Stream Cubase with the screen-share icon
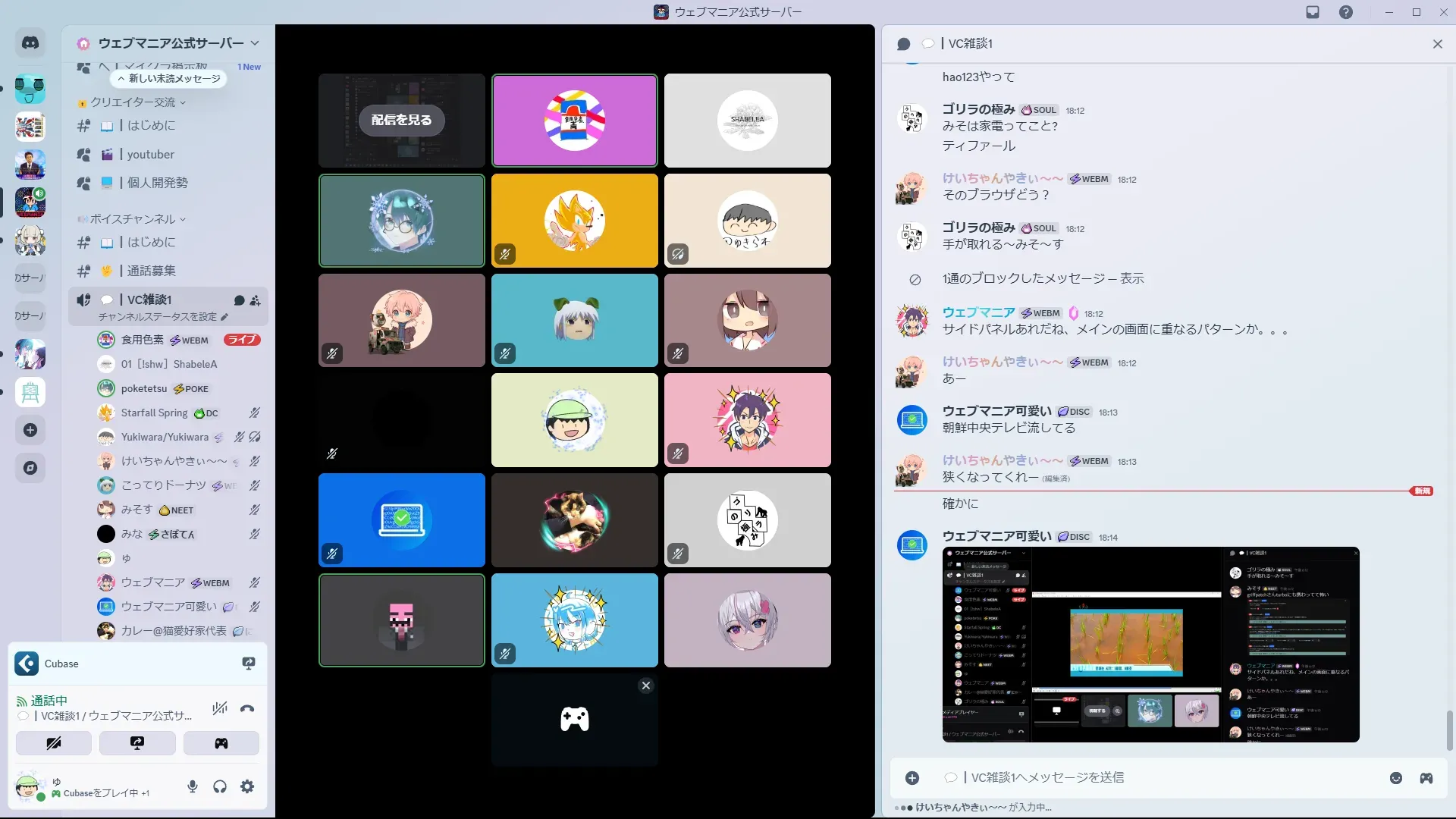Screen dimensions: 1456x819 (249, 664)
